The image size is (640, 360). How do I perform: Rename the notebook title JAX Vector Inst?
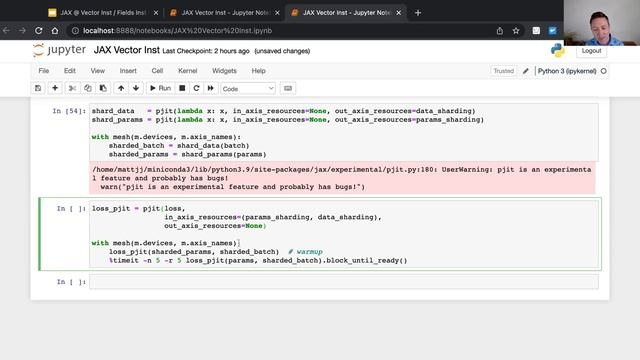127,50
